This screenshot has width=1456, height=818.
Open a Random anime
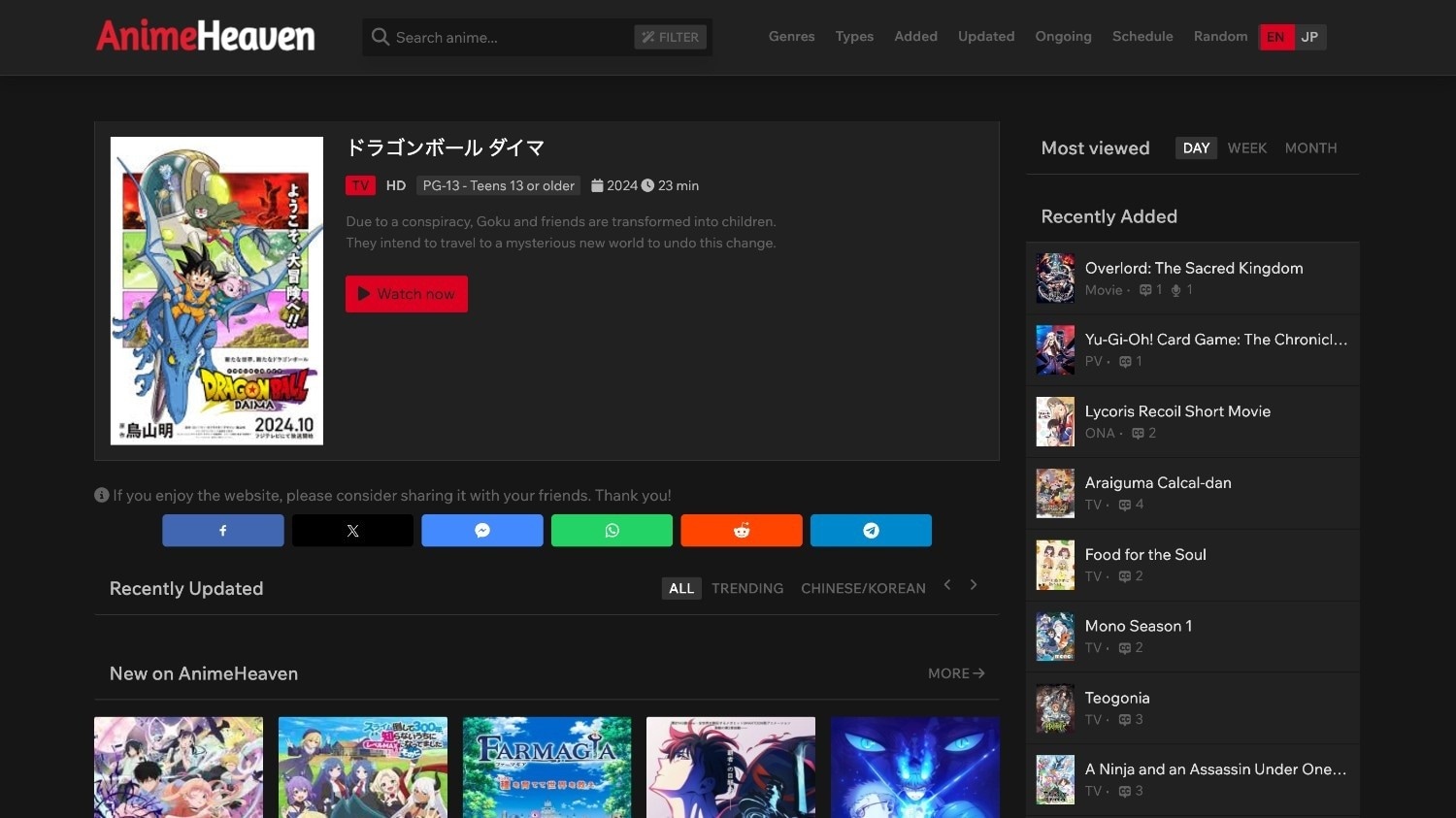[x=1220, y=37]
